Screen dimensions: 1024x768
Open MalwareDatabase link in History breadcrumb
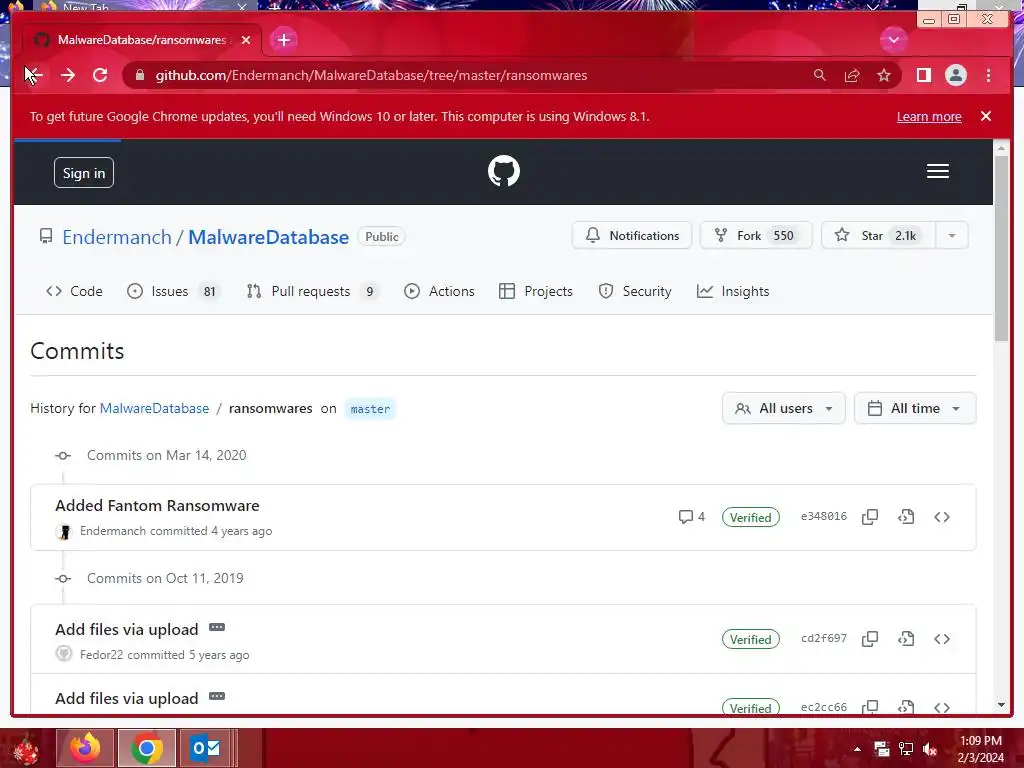(x=154, y=408)
